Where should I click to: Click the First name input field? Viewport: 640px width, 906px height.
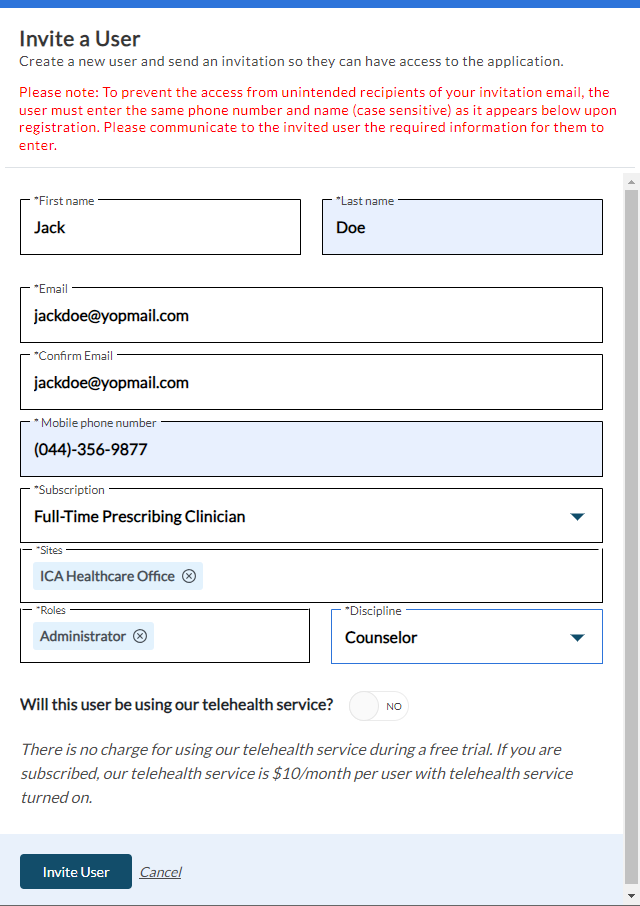(160, 228)
